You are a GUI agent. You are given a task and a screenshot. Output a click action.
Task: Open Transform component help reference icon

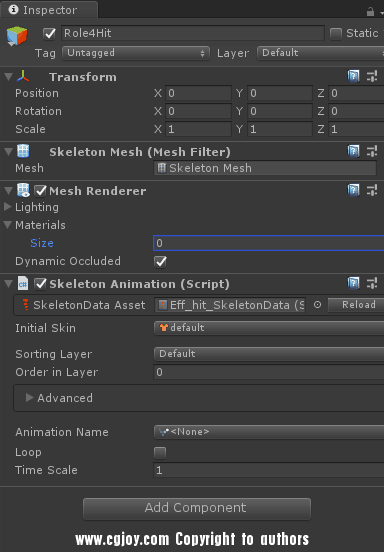coord(354,76)
